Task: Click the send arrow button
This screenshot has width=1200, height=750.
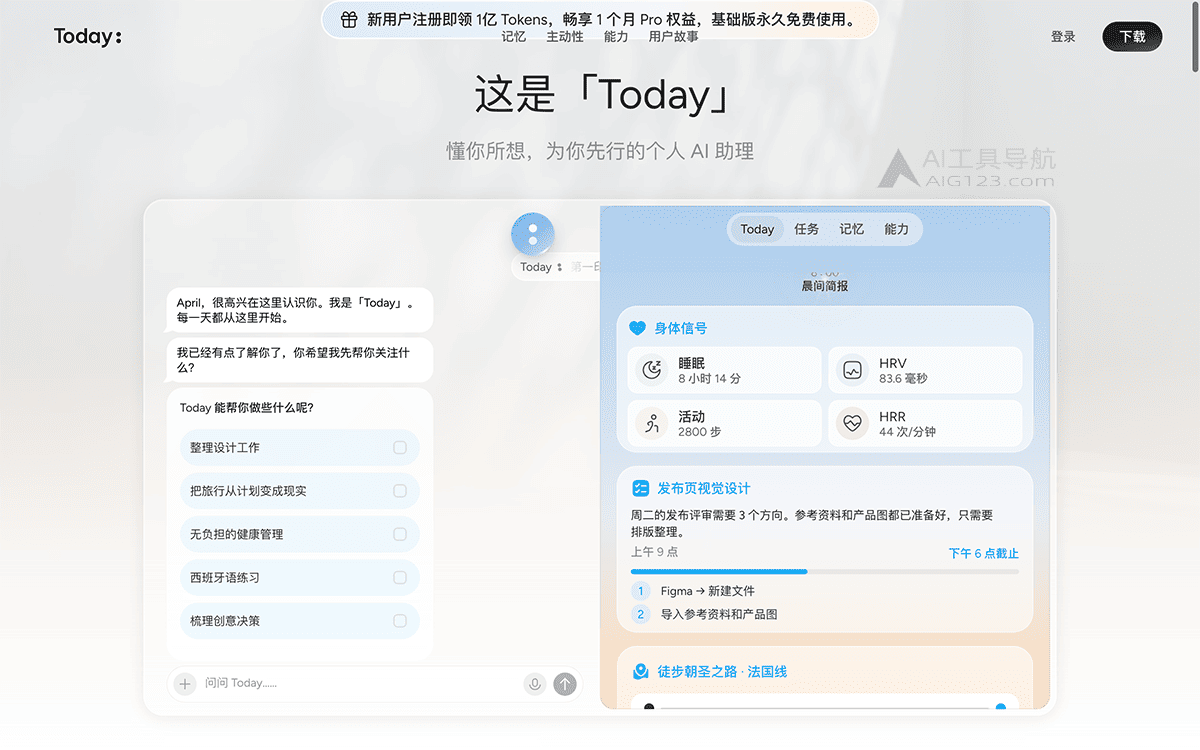Action: coord(565,684)
